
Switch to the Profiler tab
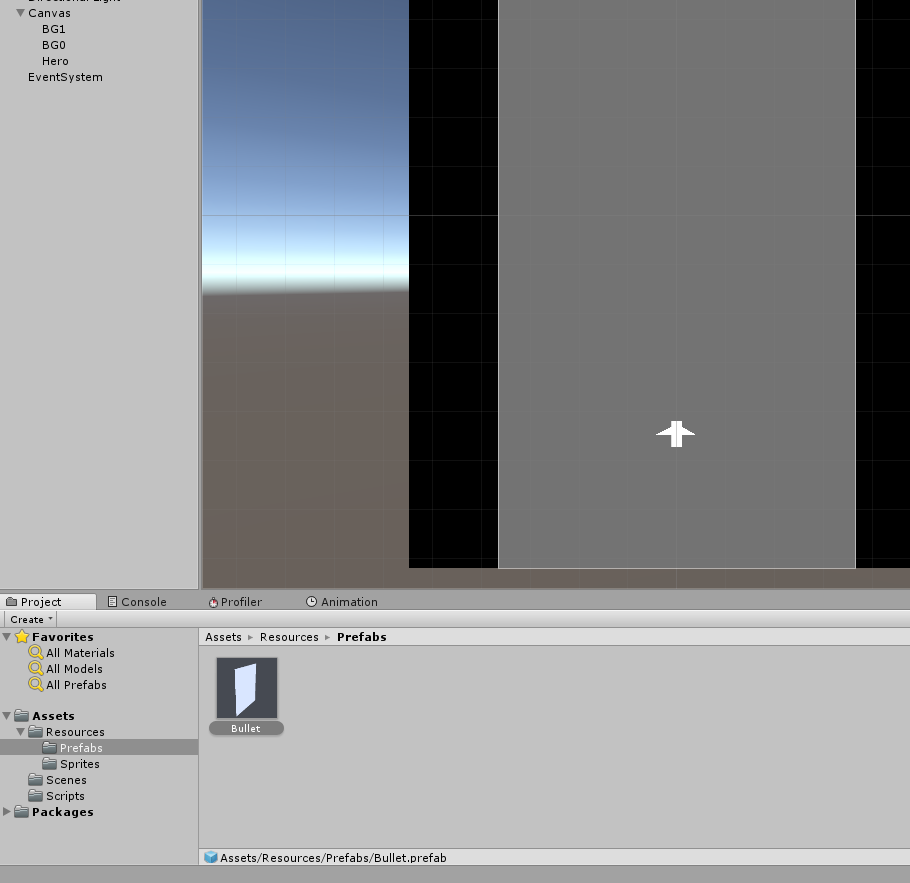coord(235,602)
